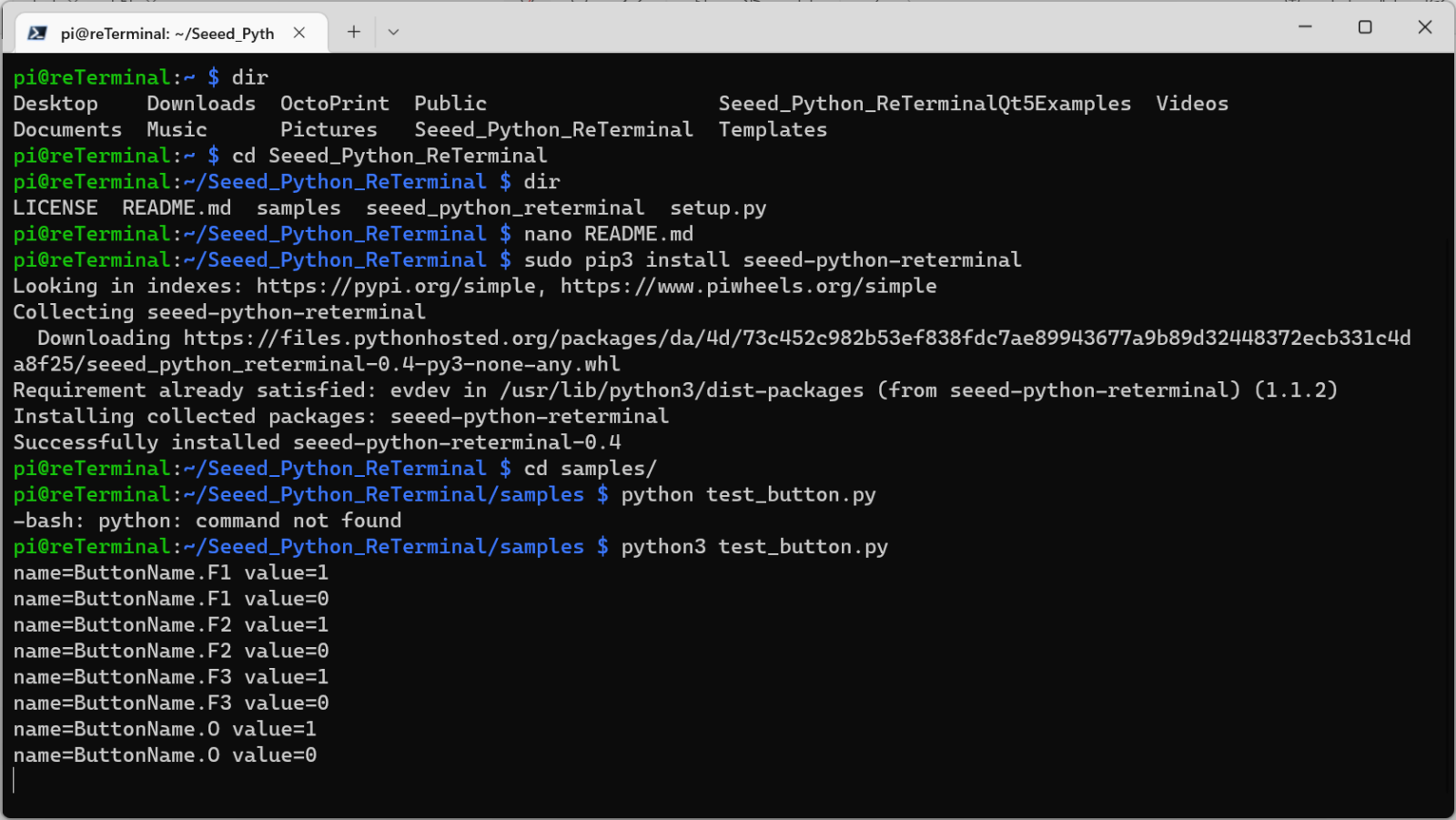Click the terminal icon on the pi@reTerminal tab
This screenshot has width=1456, height=820.
(36, 33)
